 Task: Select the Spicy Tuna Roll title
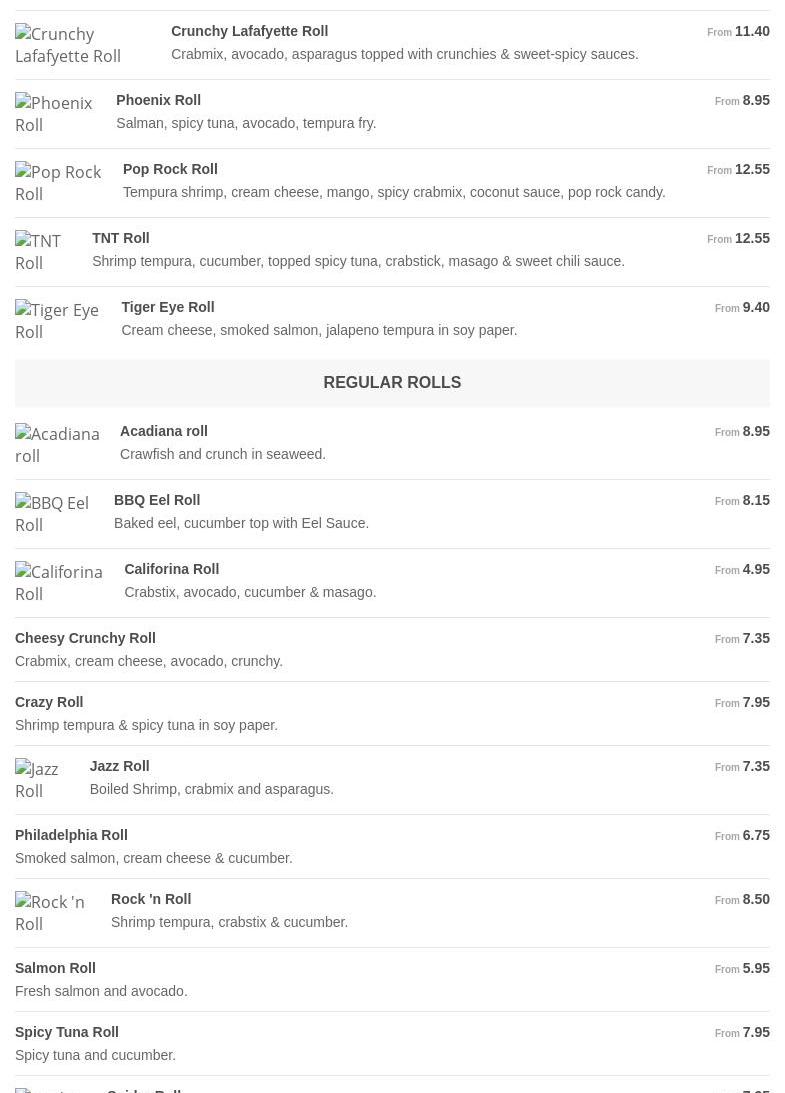(x=67, y=1032)
